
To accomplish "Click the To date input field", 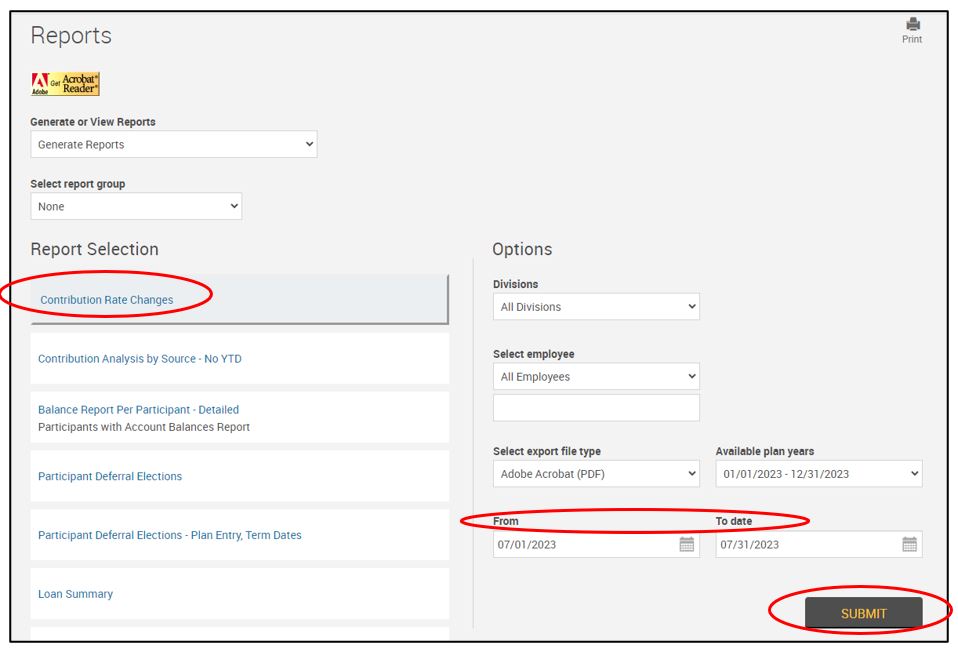I will click(x=805, y=545).
